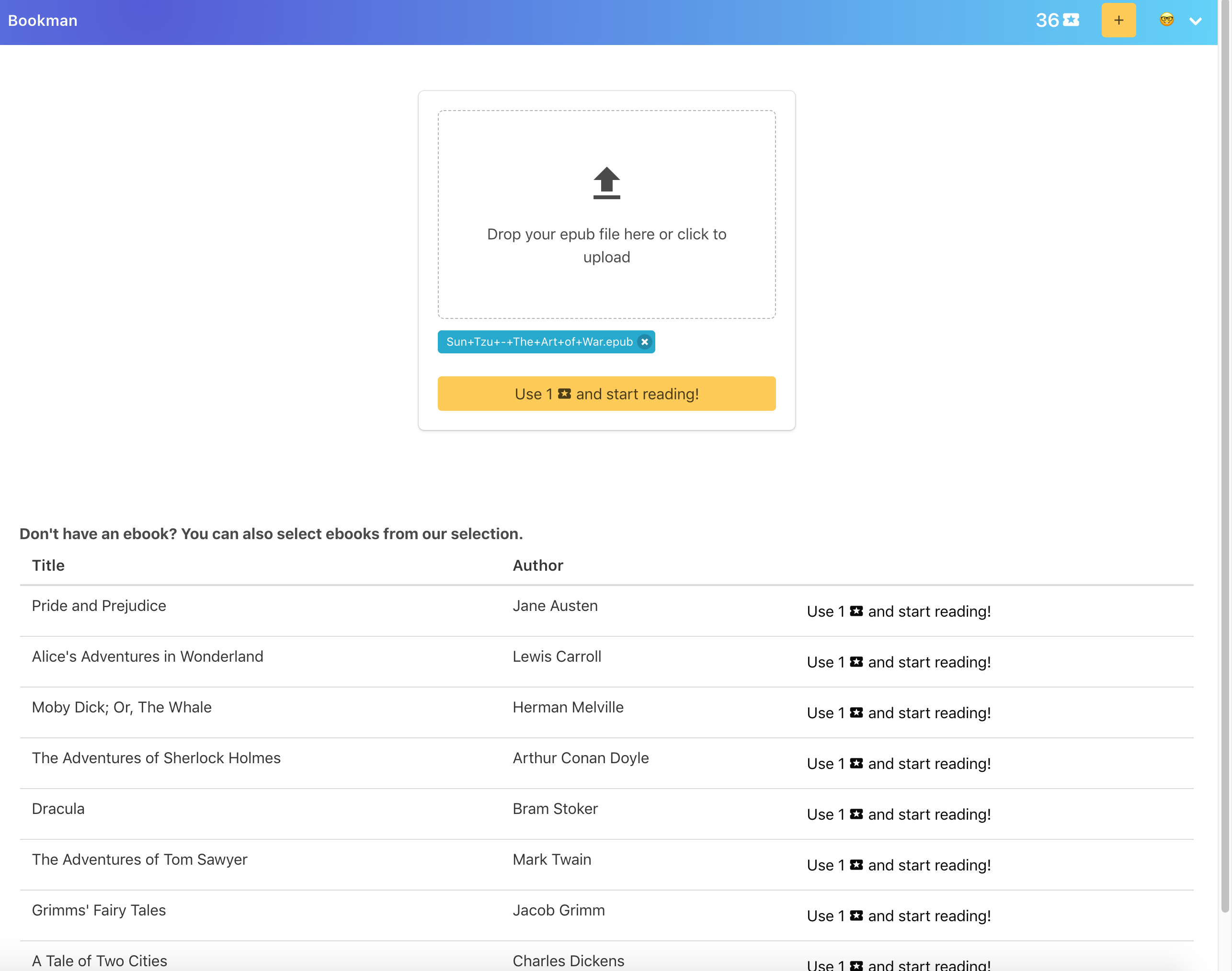
Task: Start reading Pride and Prejudice
Action: 898,611
